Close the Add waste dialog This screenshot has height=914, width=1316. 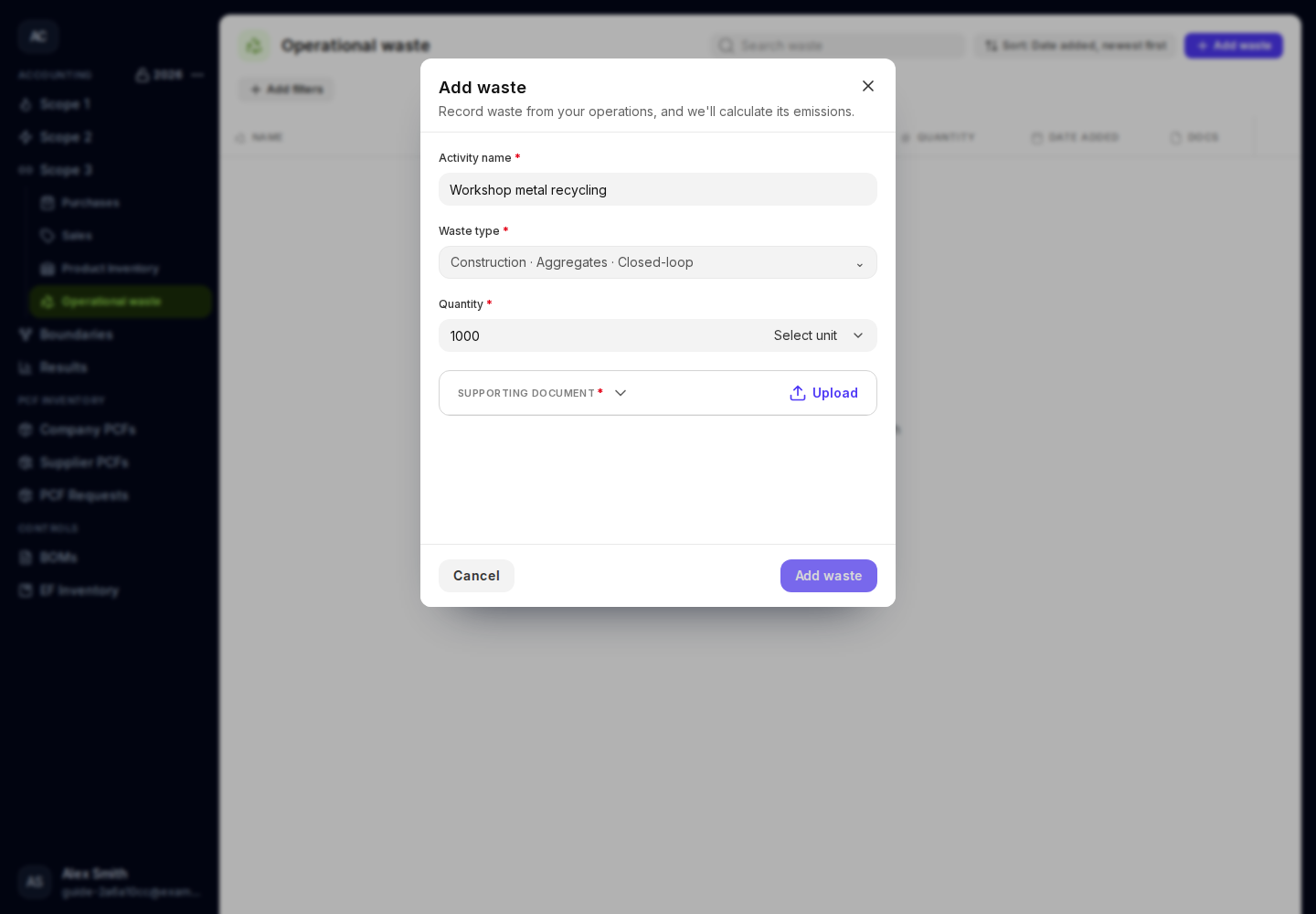[x=868, y=86]
